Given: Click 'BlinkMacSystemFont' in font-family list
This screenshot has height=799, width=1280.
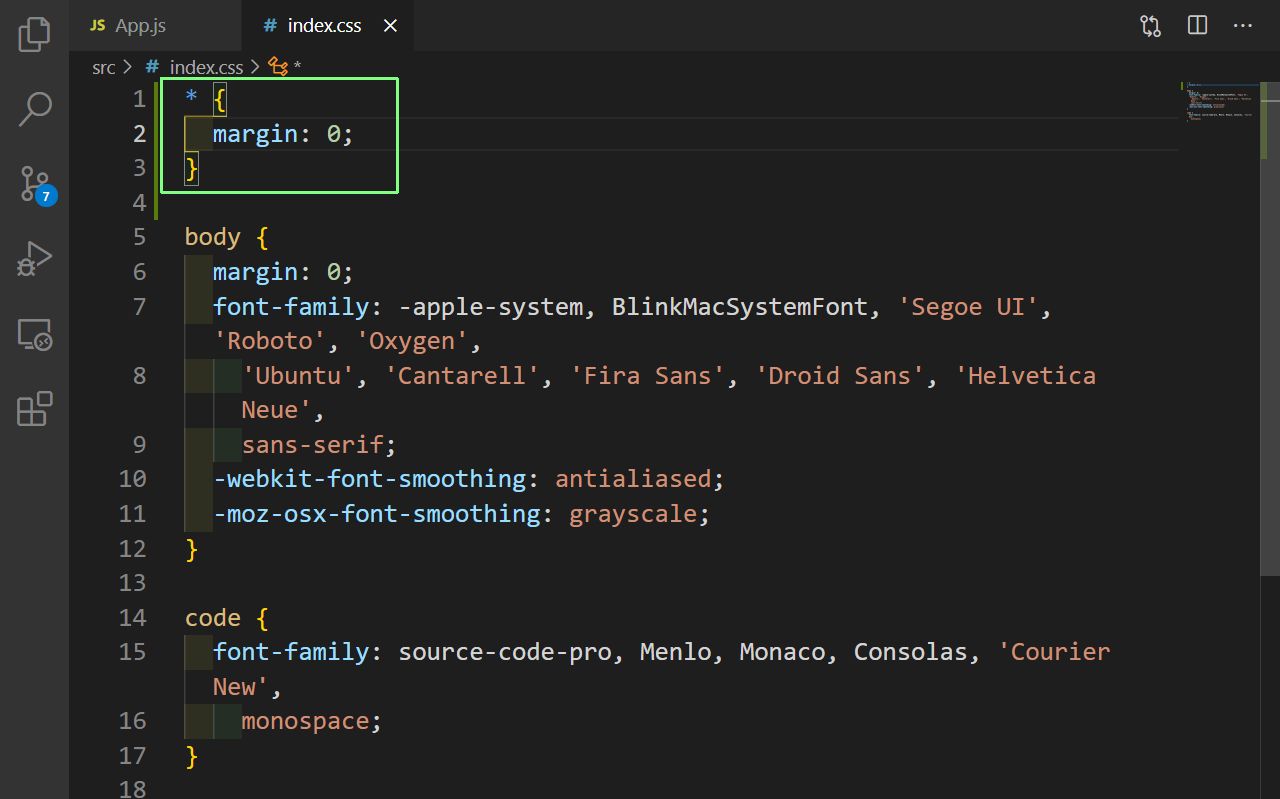Looking at the screenshot, I should [740, 306].
